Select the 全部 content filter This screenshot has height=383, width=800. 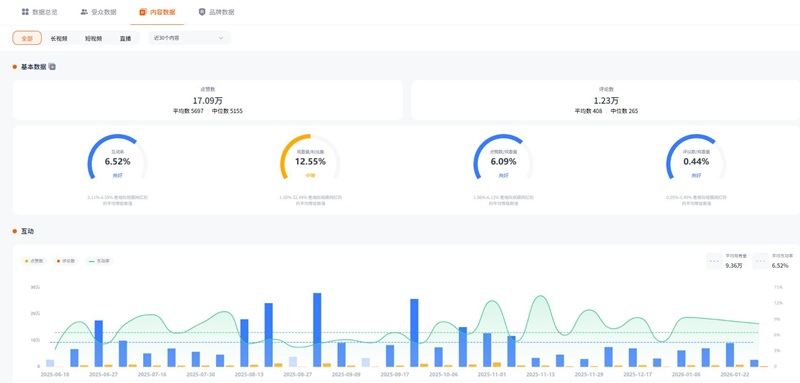(27, 38)
